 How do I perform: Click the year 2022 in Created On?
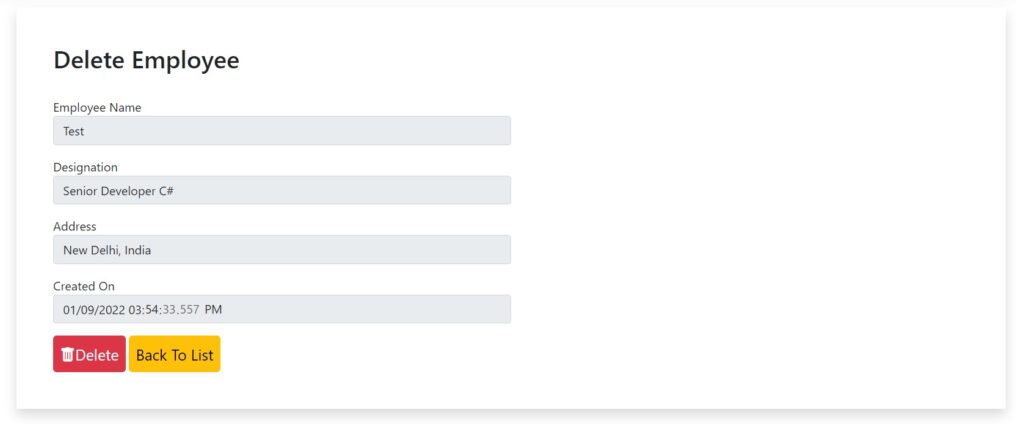(x=111, y=310)
